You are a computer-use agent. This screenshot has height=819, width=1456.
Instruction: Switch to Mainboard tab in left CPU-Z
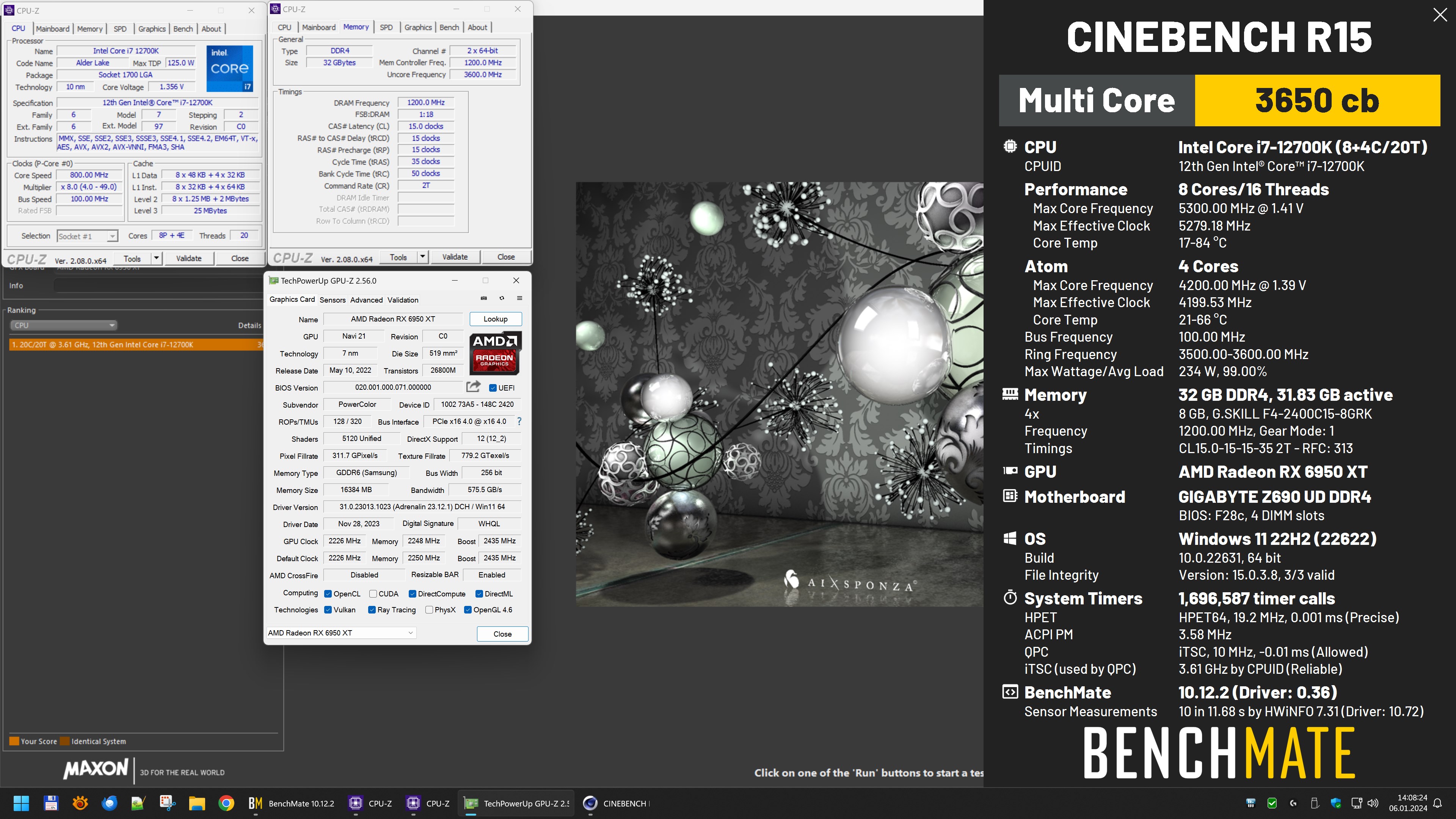[53, 29]
